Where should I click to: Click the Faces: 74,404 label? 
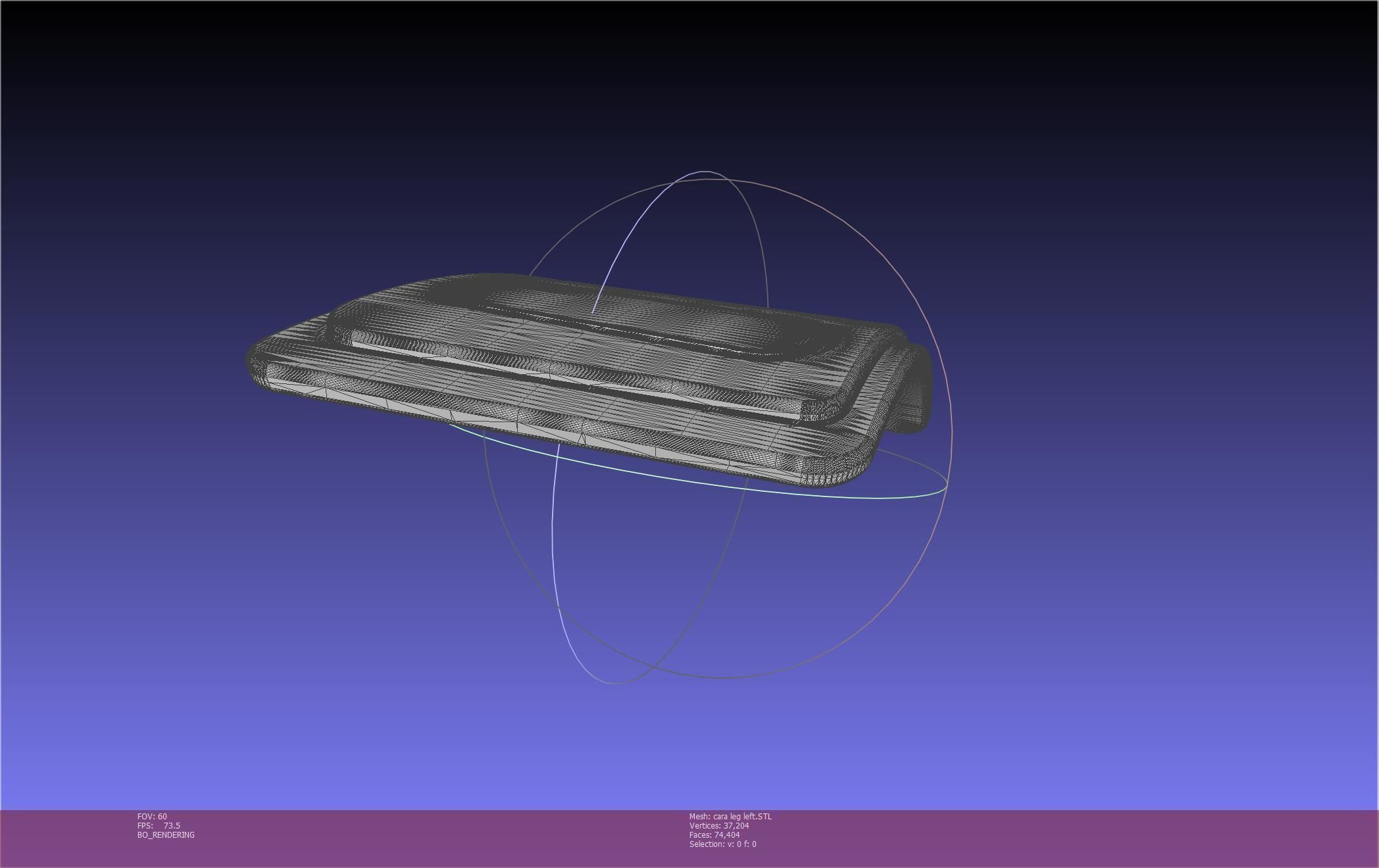click(714, 834)
